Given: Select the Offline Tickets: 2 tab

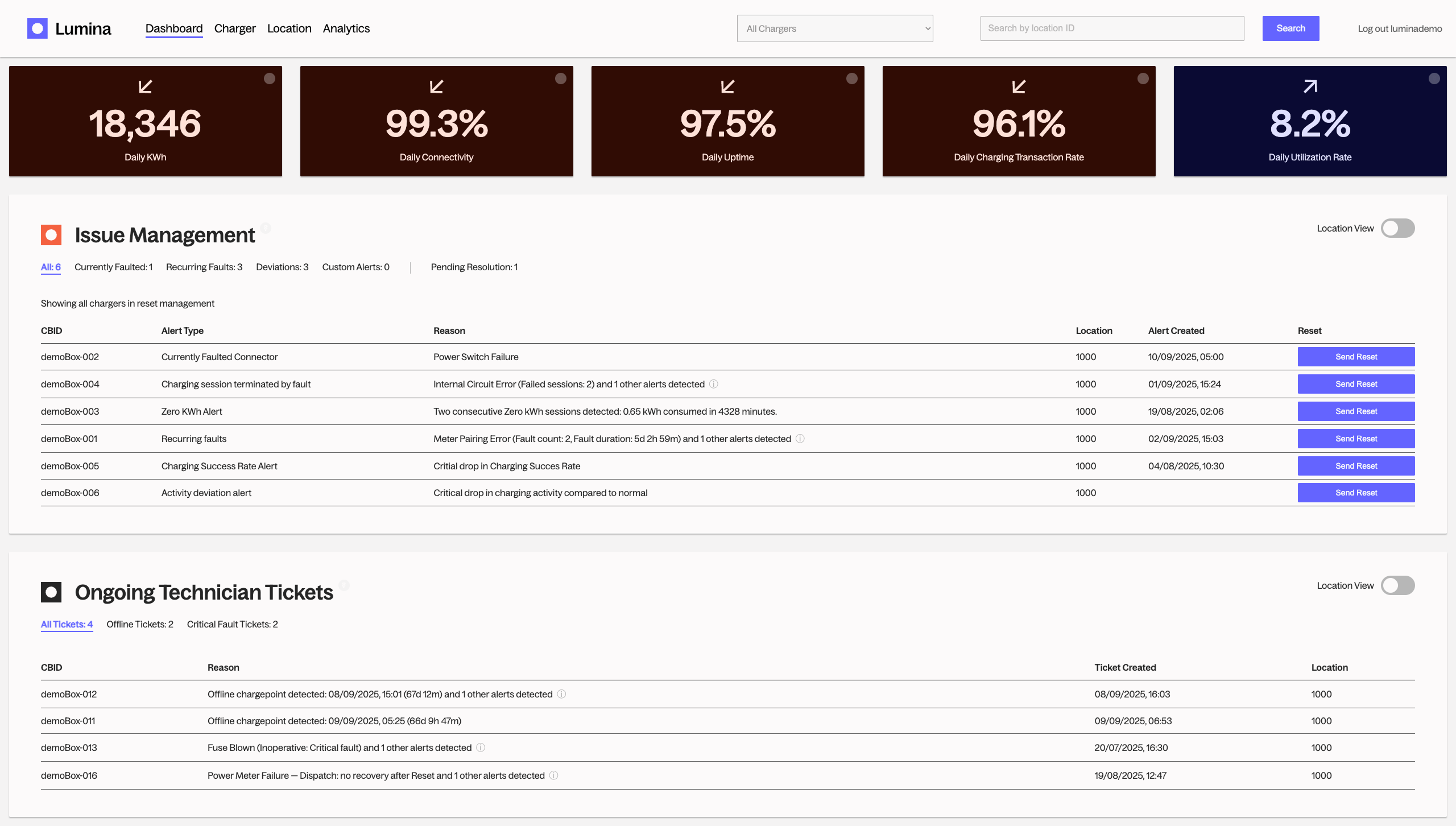Looking at the screenshot, I should (140, 624).
